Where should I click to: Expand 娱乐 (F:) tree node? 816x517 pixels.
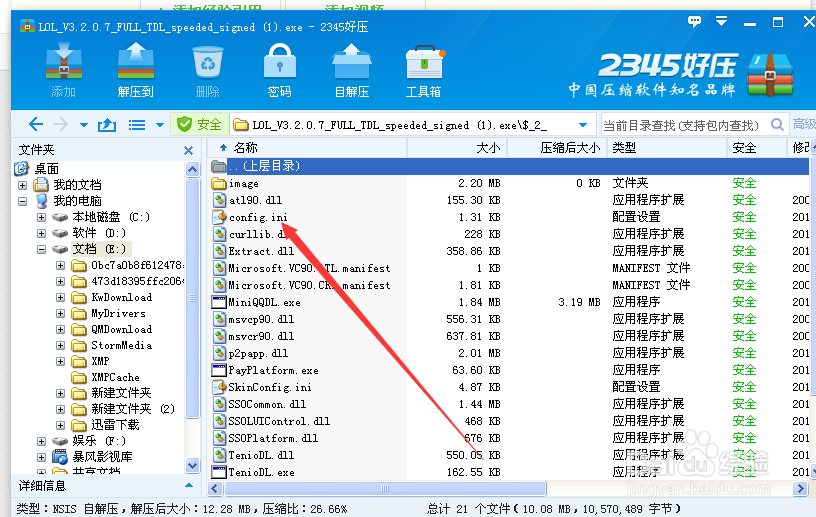[x=41, y=442]
